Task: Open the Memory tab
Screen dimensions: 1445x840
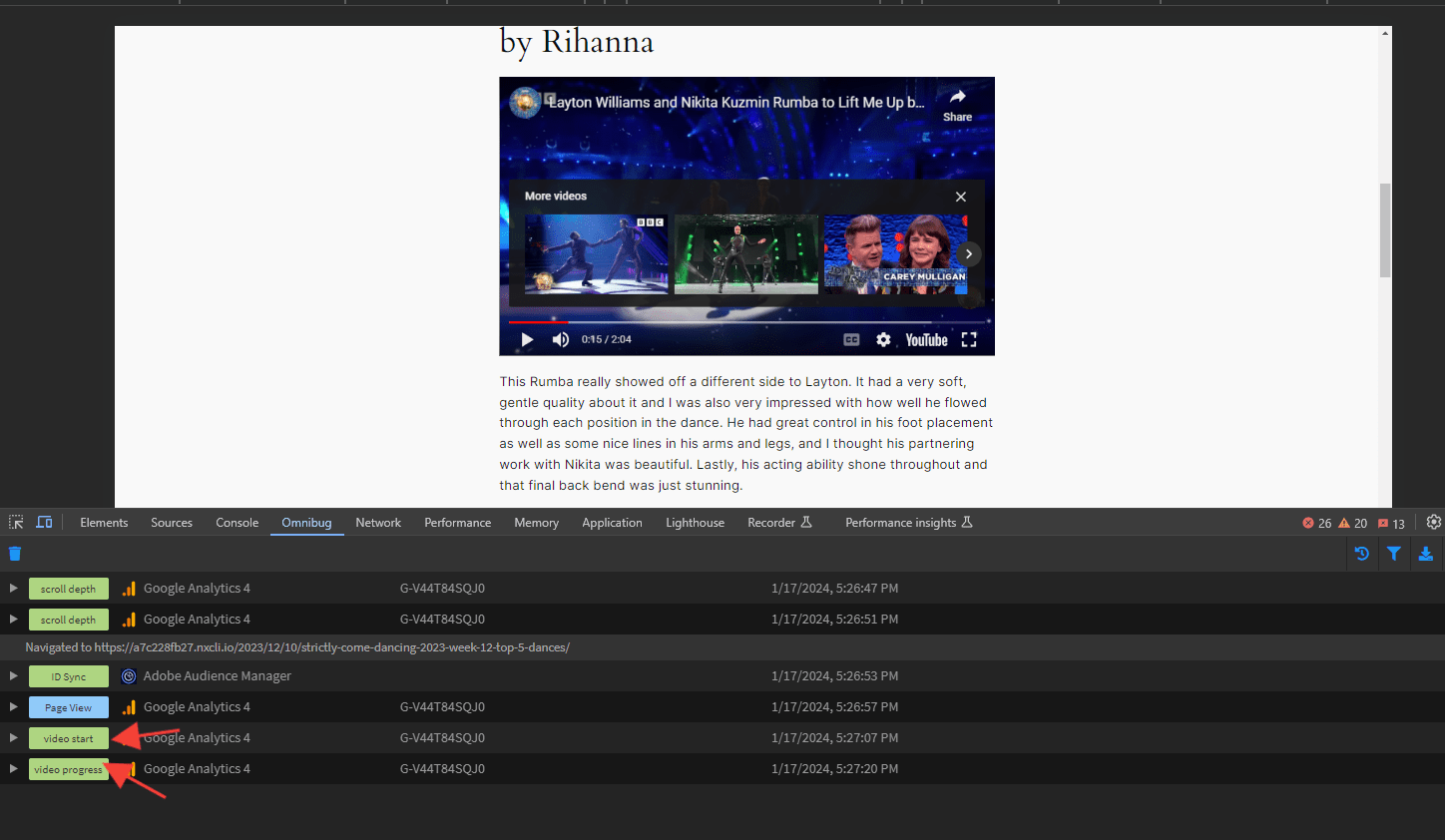Action: [537, 523]
